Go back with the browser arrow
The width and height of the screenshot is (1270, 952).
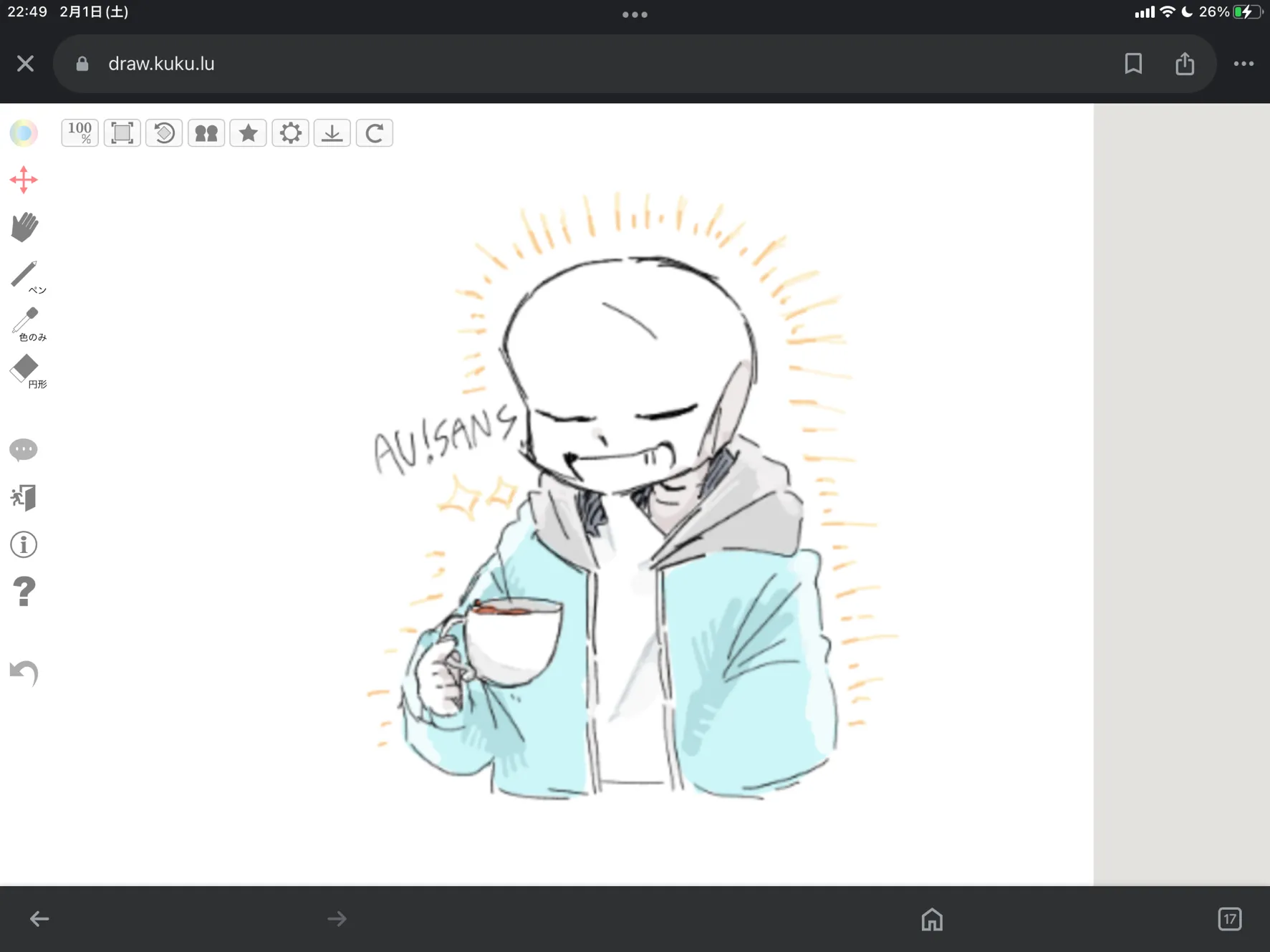coord(39,918)
